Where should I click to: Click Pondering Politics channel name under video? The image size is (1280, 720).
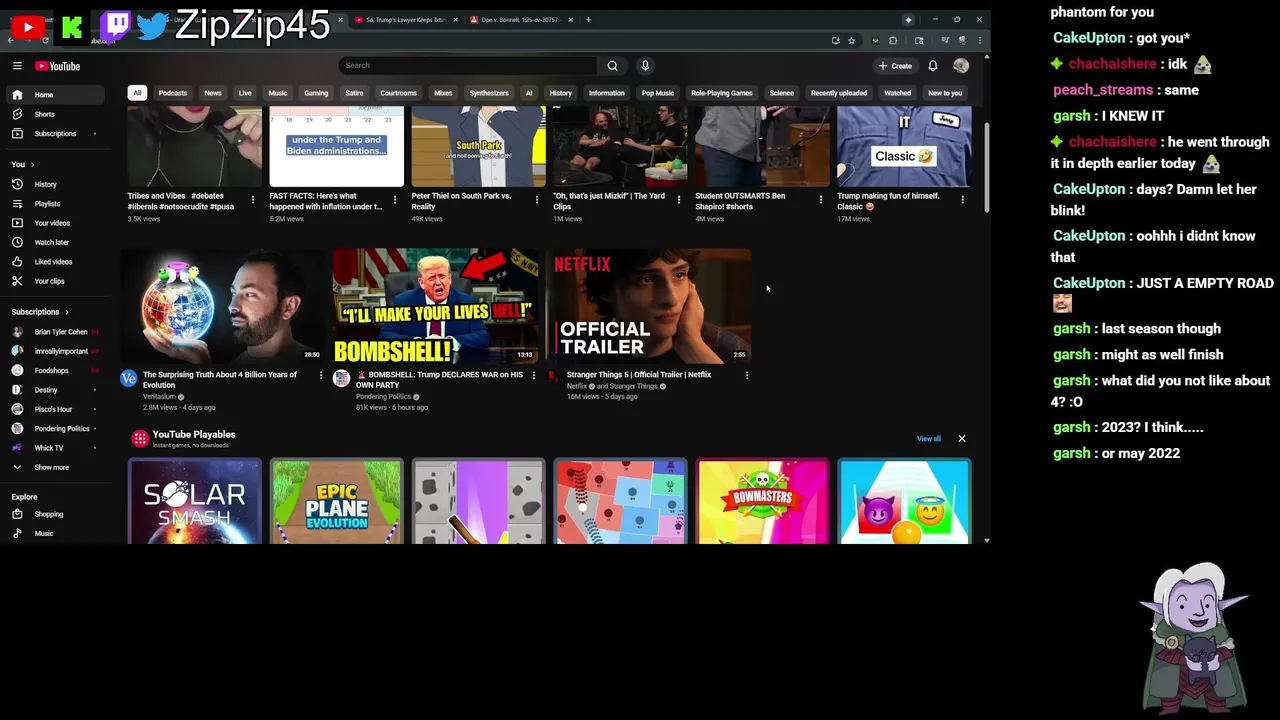(383, 397)
